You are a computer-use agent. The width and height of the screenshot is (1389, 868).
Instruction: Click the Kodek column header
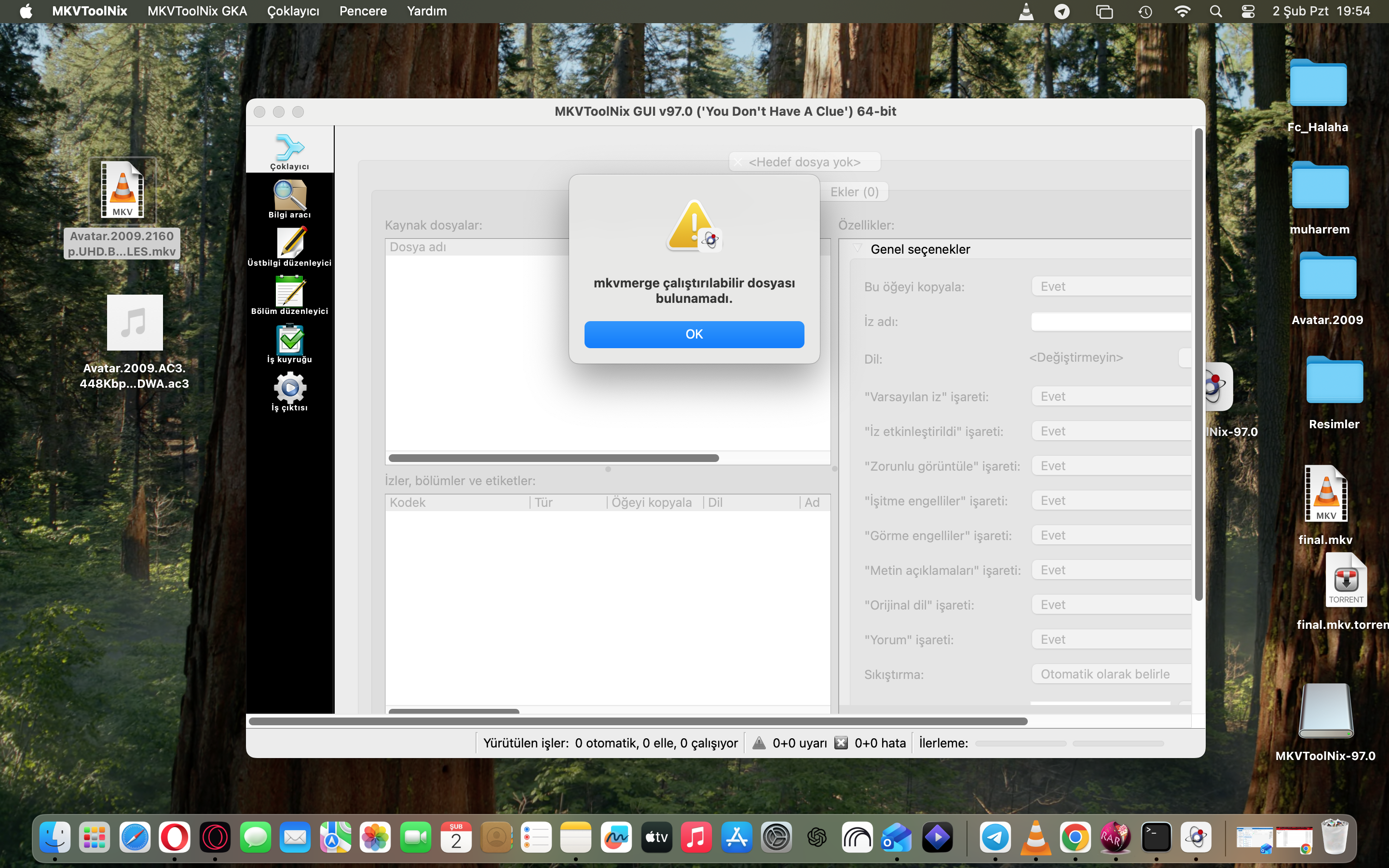tap(457, 502)
